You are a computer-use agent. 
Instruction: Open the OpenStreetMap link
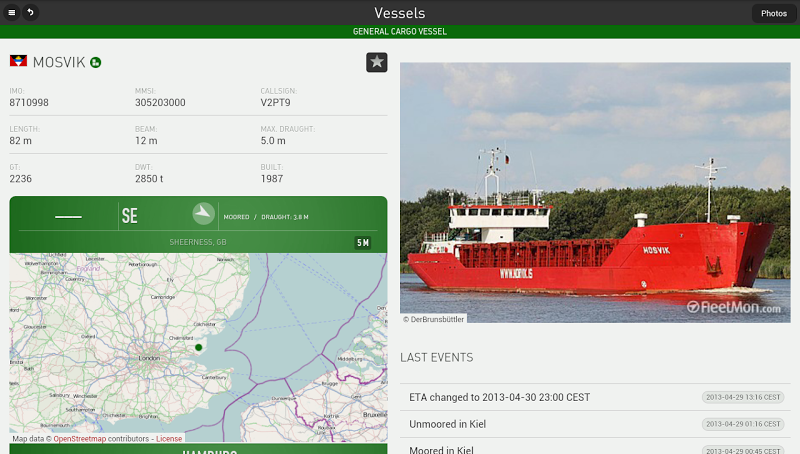click(x=80, y=439)
